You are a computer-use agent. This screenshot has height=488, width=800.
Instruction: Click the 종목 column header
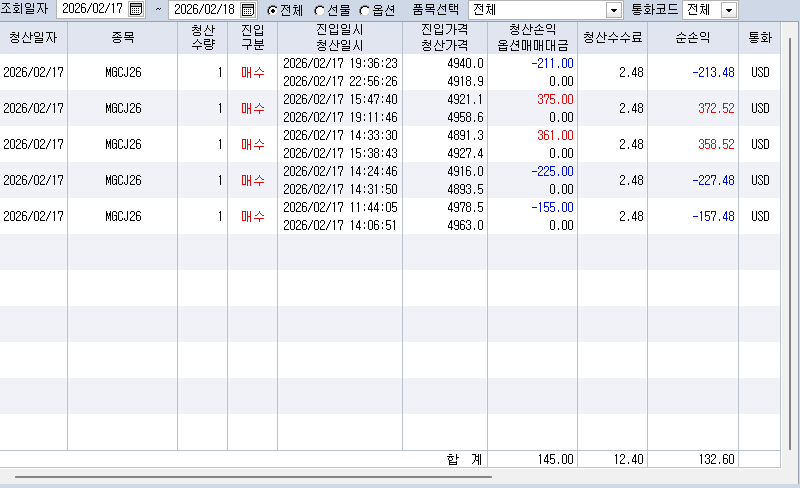pyautogui.click(x=122, y=38)
